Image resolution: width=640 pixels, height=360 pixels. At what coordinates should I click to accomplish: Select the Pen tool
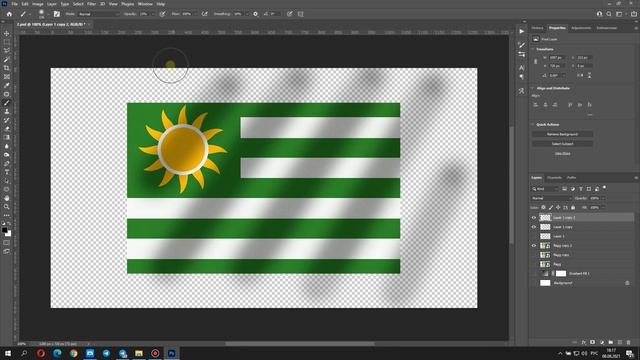7,164
